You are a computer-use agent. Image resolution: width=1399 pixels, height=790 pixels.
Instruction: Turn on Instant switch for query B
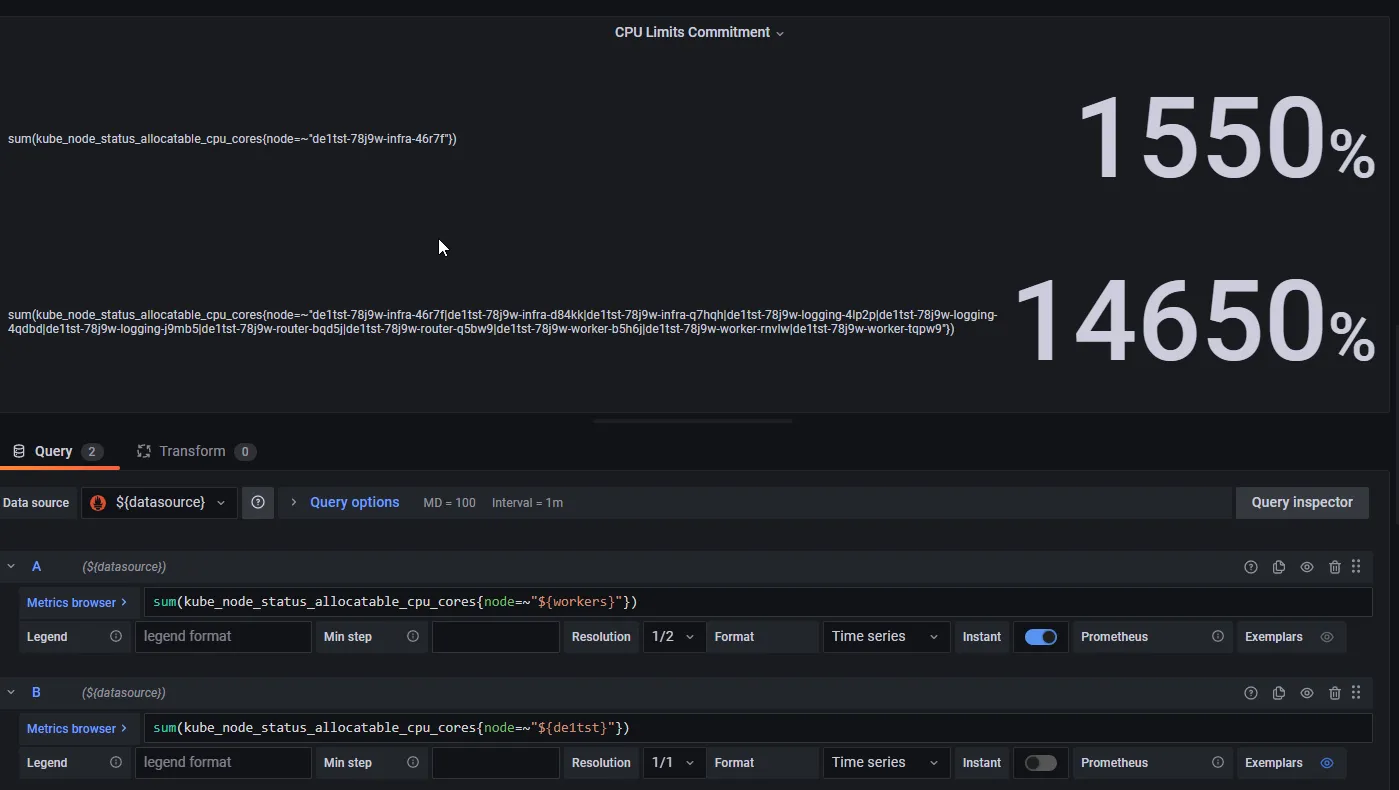tap(1041, 763)
